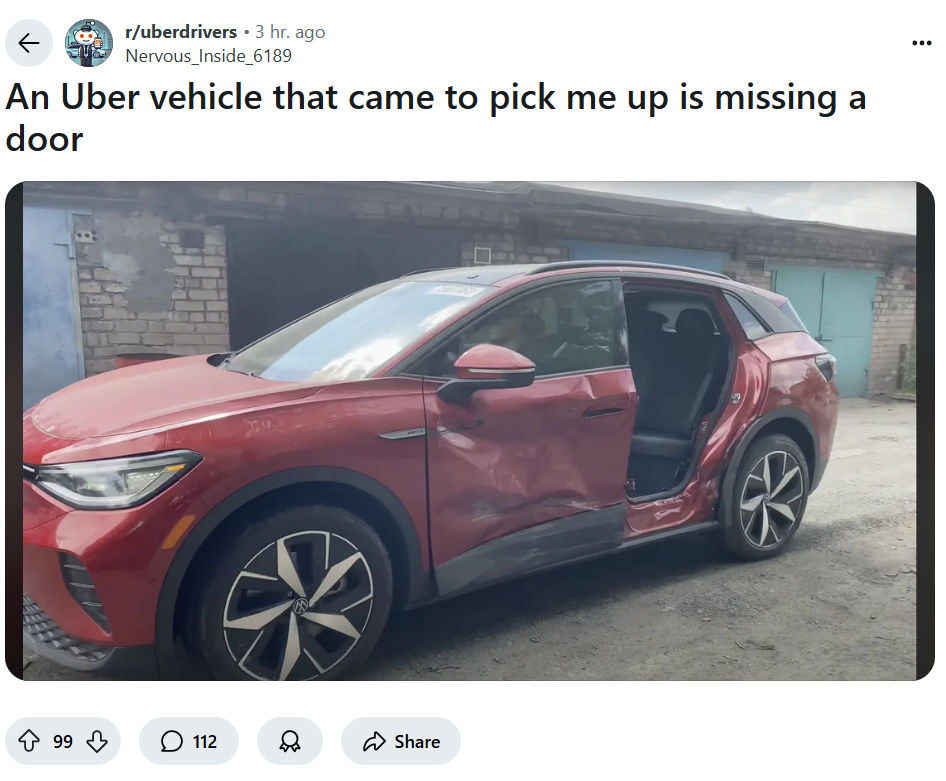This screenshot has width=946, height=781.
Task: Click the 99 vote score
Action: point(63,741)
